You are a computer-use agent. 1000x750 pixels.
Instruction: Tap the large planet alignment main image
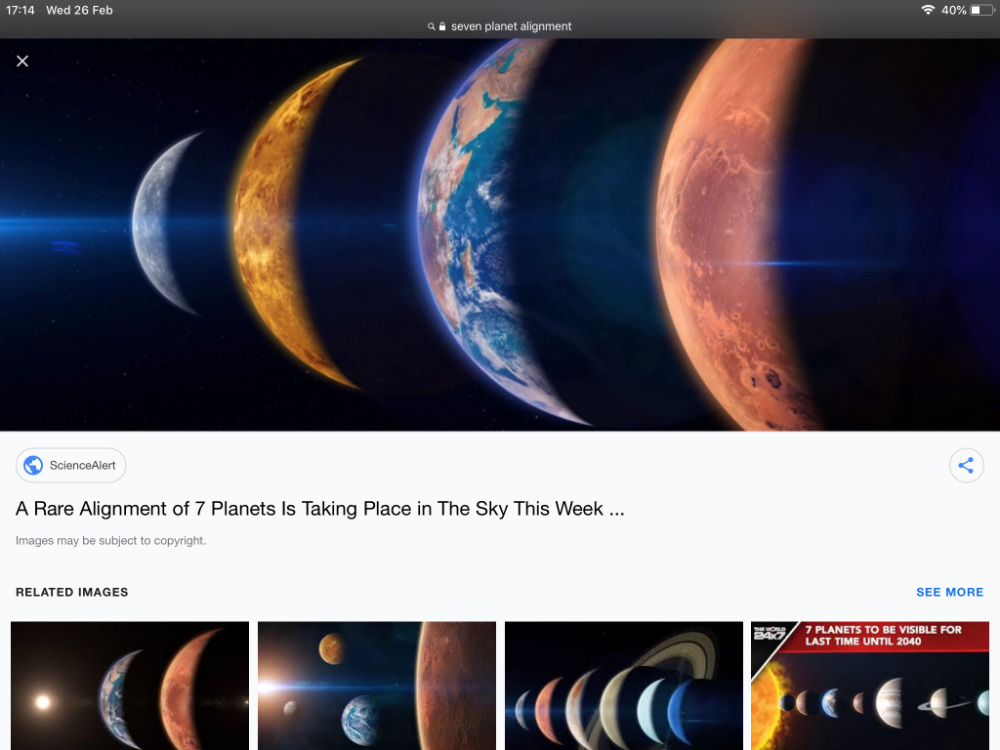500,235
